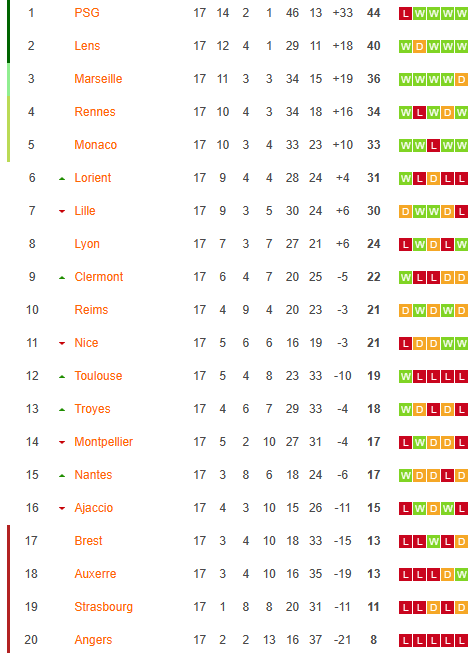Click the Nantes green up arrow
The image size is (476, 653).
coord(62,476)
